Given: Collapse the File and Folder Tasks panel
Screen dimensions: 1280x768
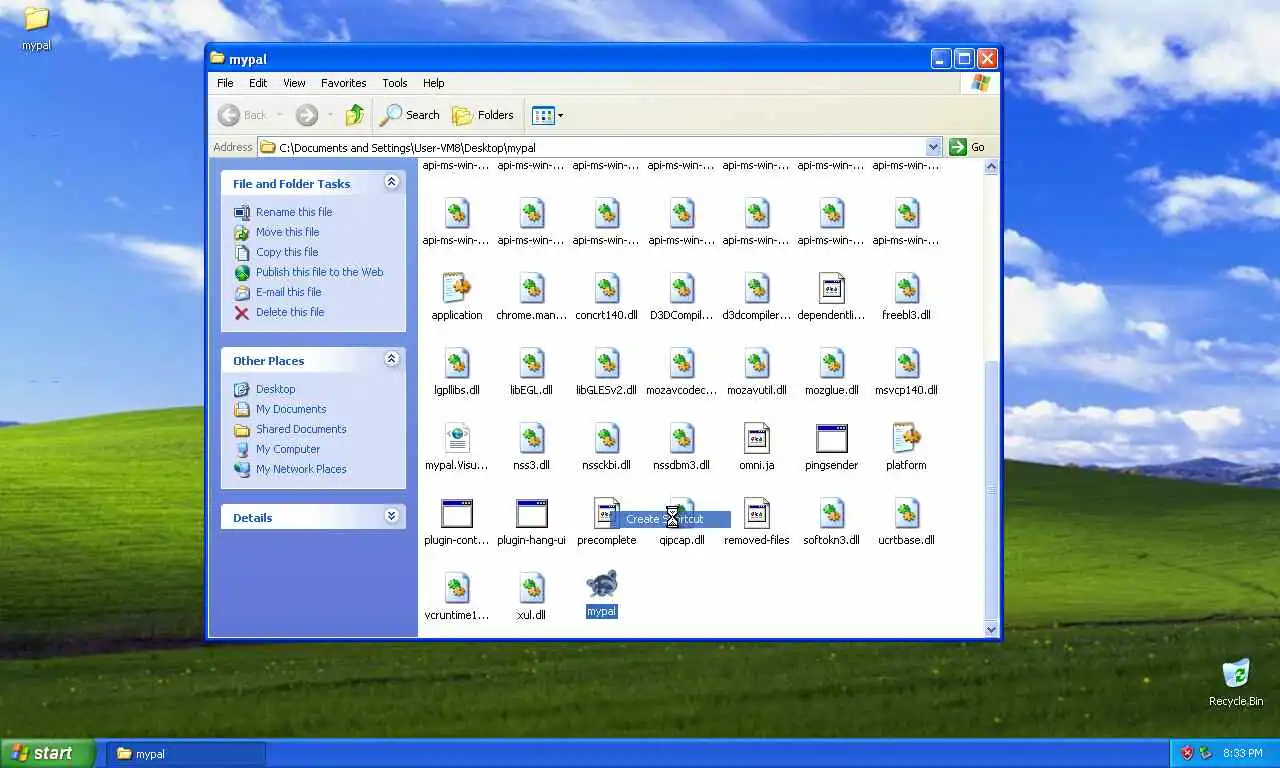Looking at the screenshot, I should (x=391, y=182).
